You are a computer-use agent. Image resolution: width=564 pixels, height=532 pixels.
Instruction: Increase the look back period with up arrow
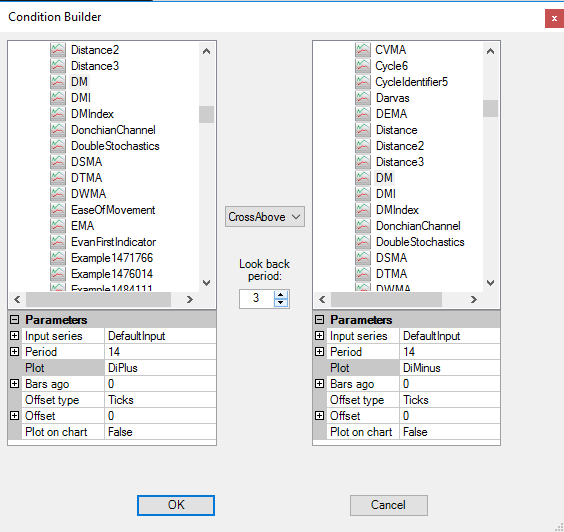point(281,295)
